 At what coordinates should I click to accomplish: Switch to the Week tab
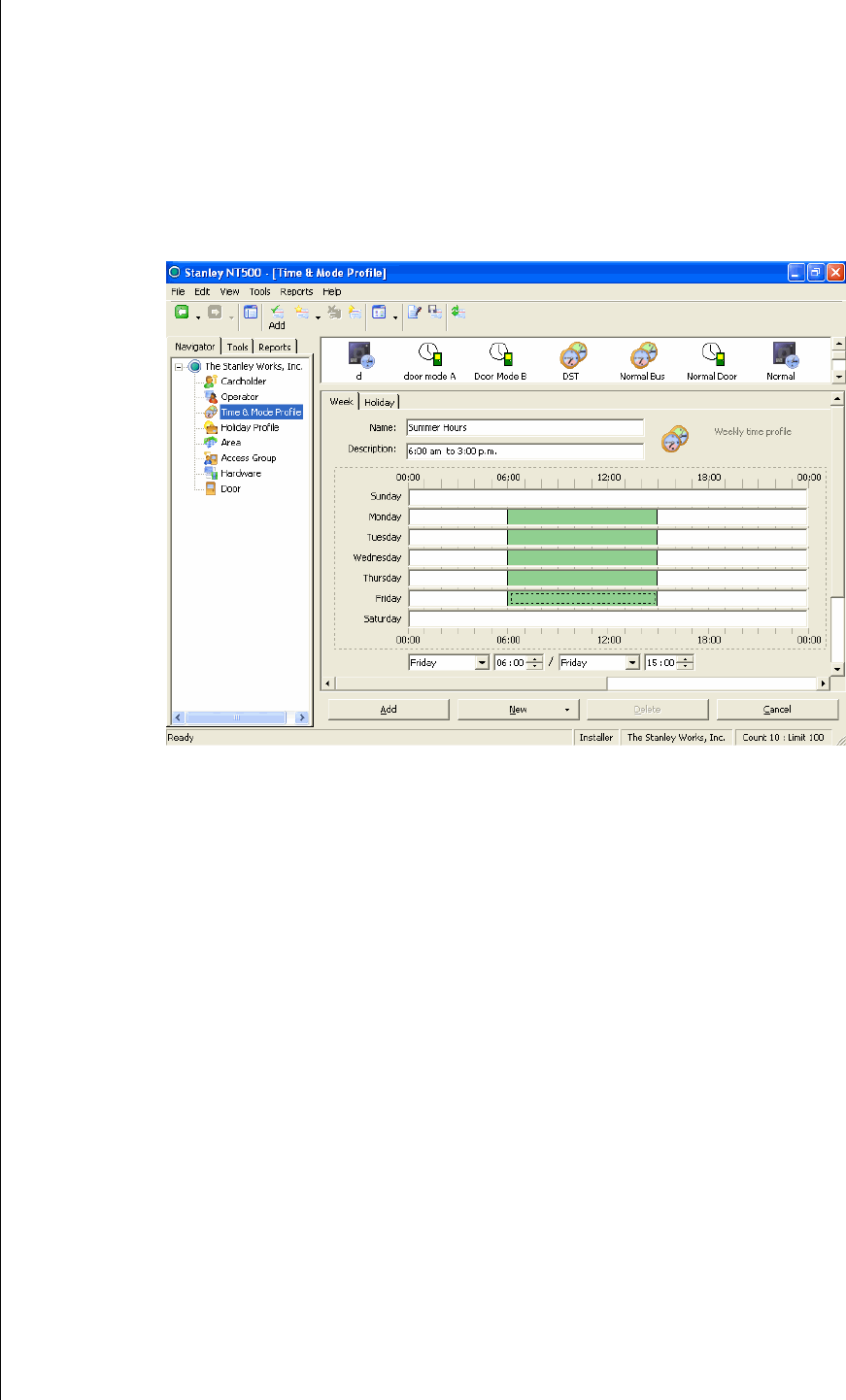coord(341,401)
